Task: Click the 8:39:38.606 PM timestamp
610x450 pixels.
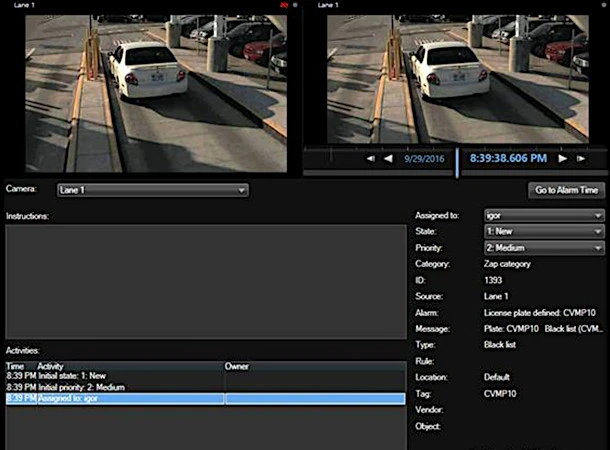Action: [x=508, y=158]
